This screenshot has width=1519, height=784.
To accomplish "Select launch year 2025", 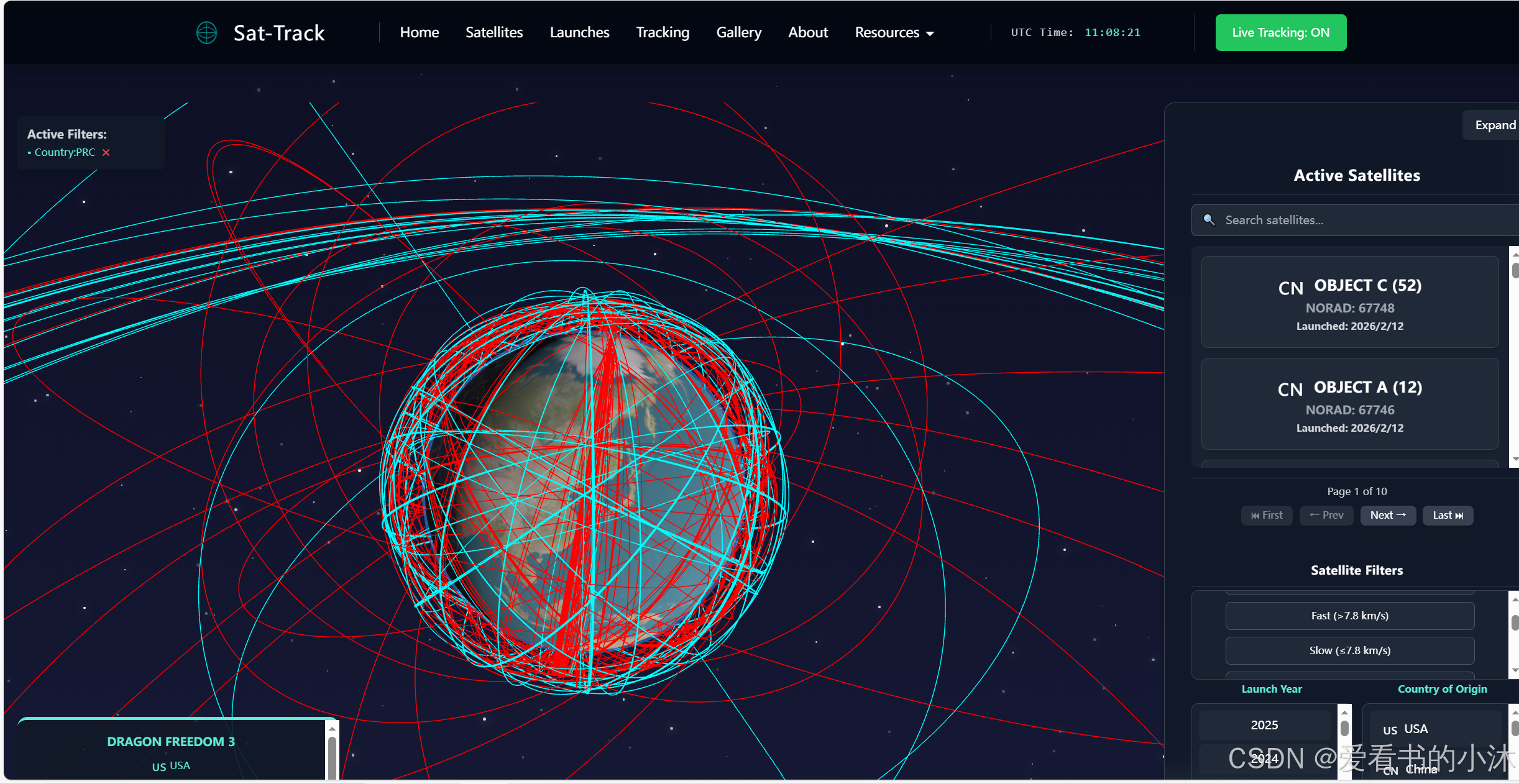I will [1264, 725].
